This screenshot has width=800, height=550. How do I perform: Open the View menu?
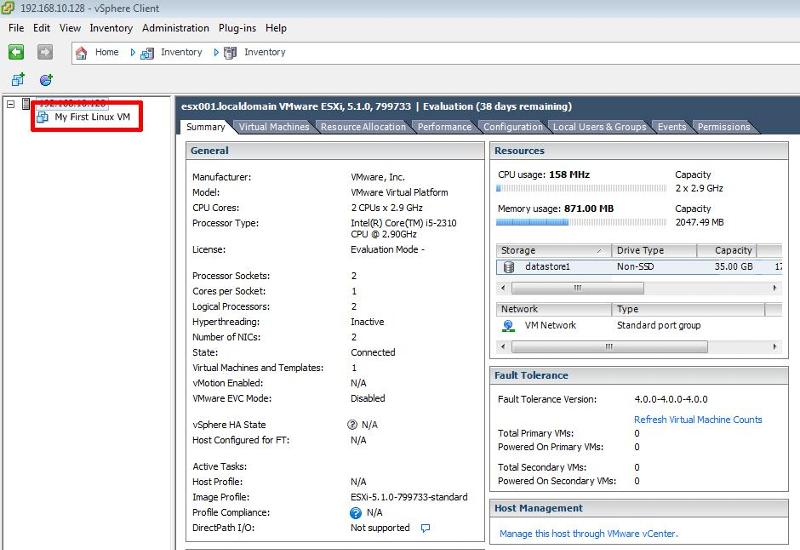tap(70, 28)
